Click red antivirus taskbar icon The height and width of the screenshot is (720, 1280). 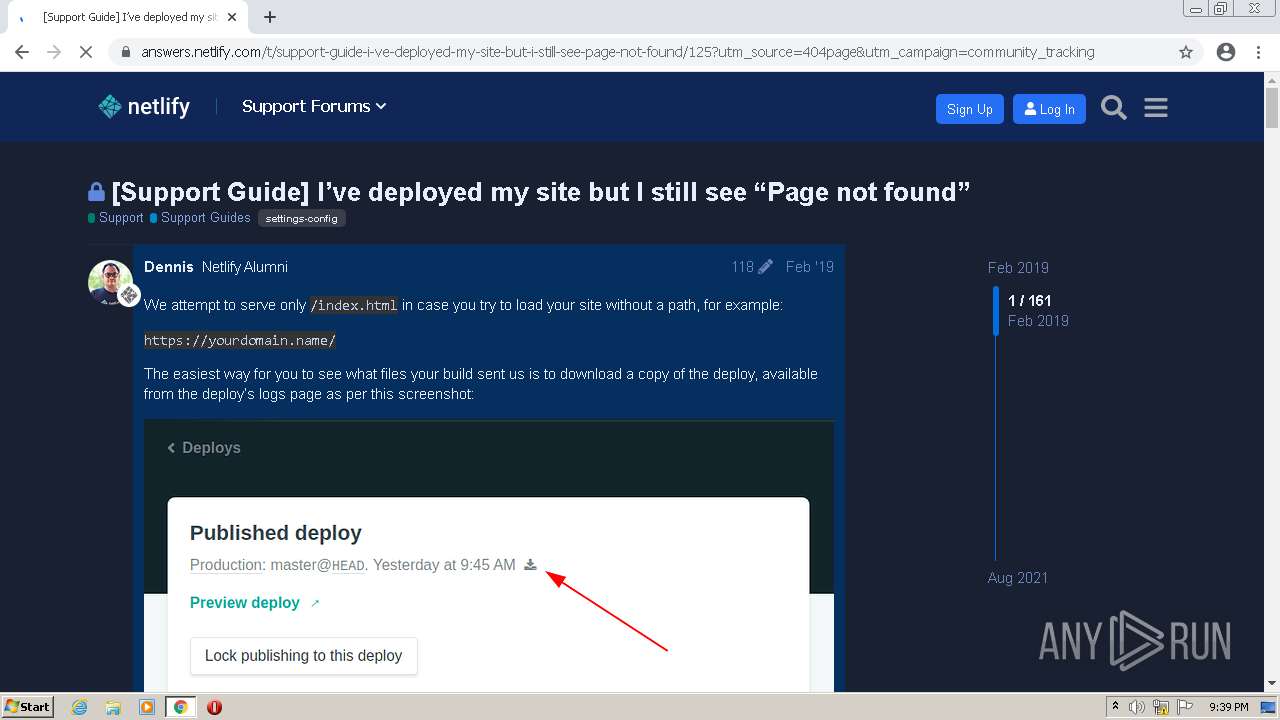pyautogui.click(x=214, y=707)
